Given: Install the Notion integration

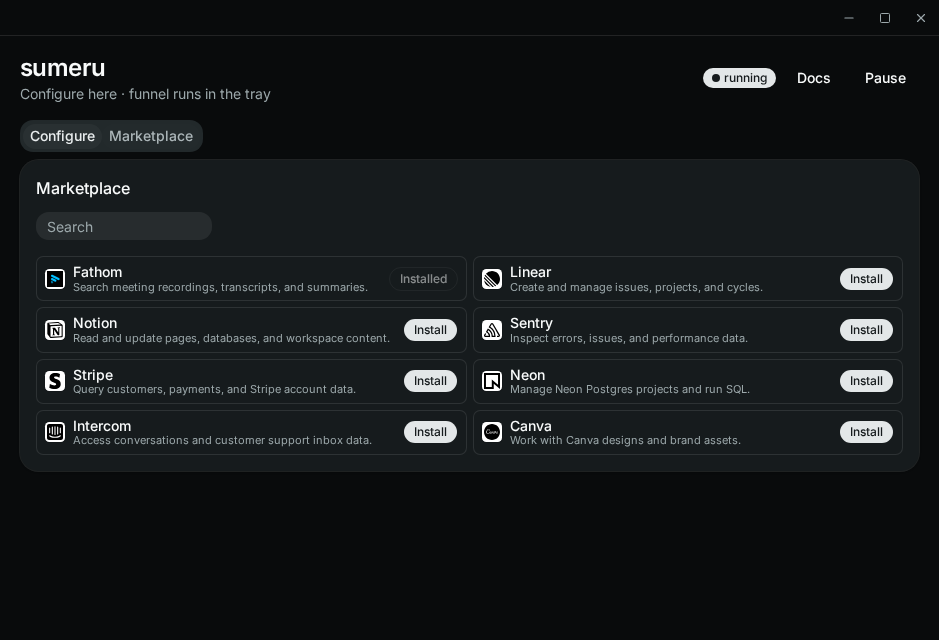Looking at the screenshot, I should coord(430,330).
